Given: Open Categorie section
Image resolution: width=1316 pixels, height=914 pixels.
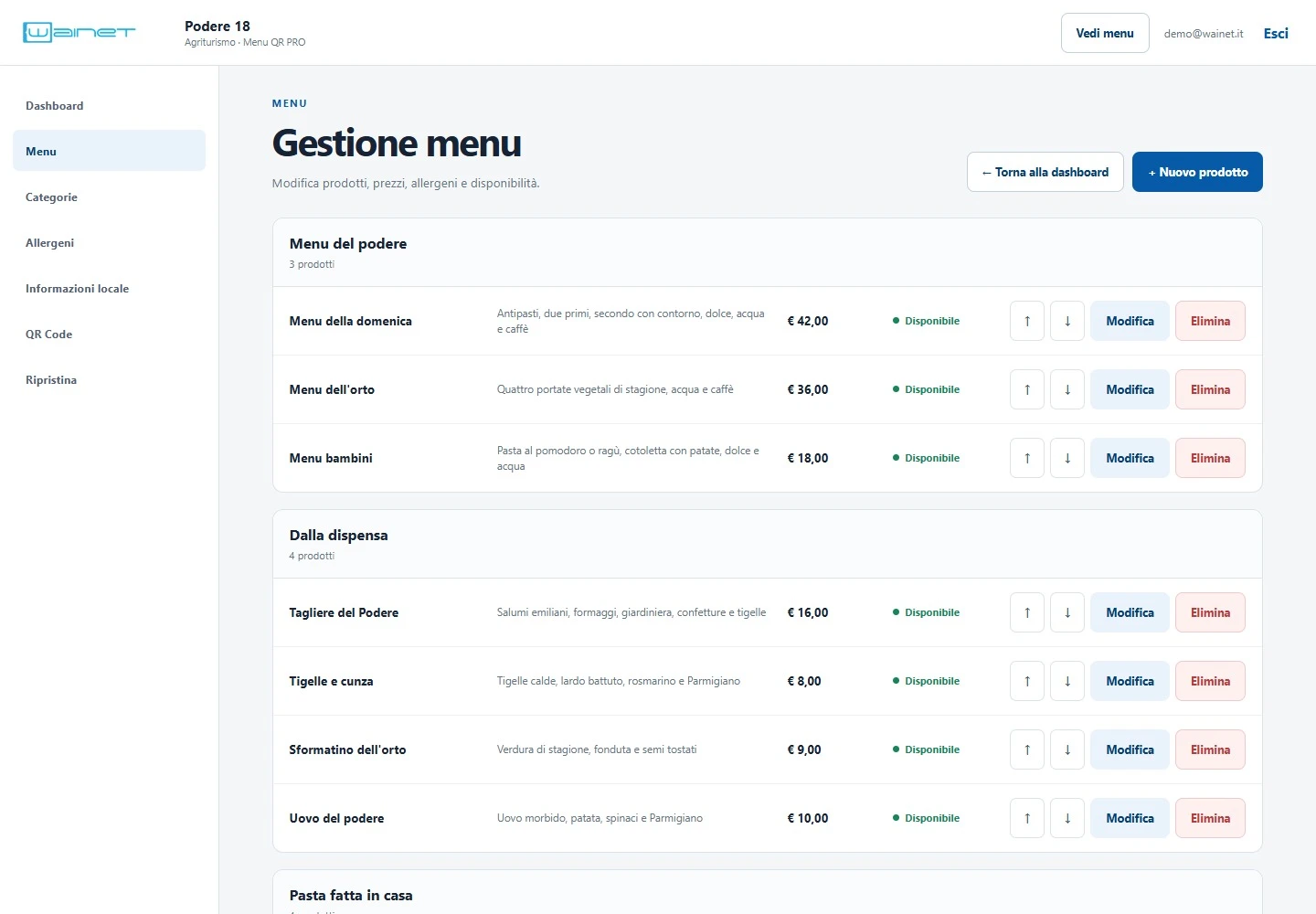Looking at the screenshot, I should click(x=109, y=197).
